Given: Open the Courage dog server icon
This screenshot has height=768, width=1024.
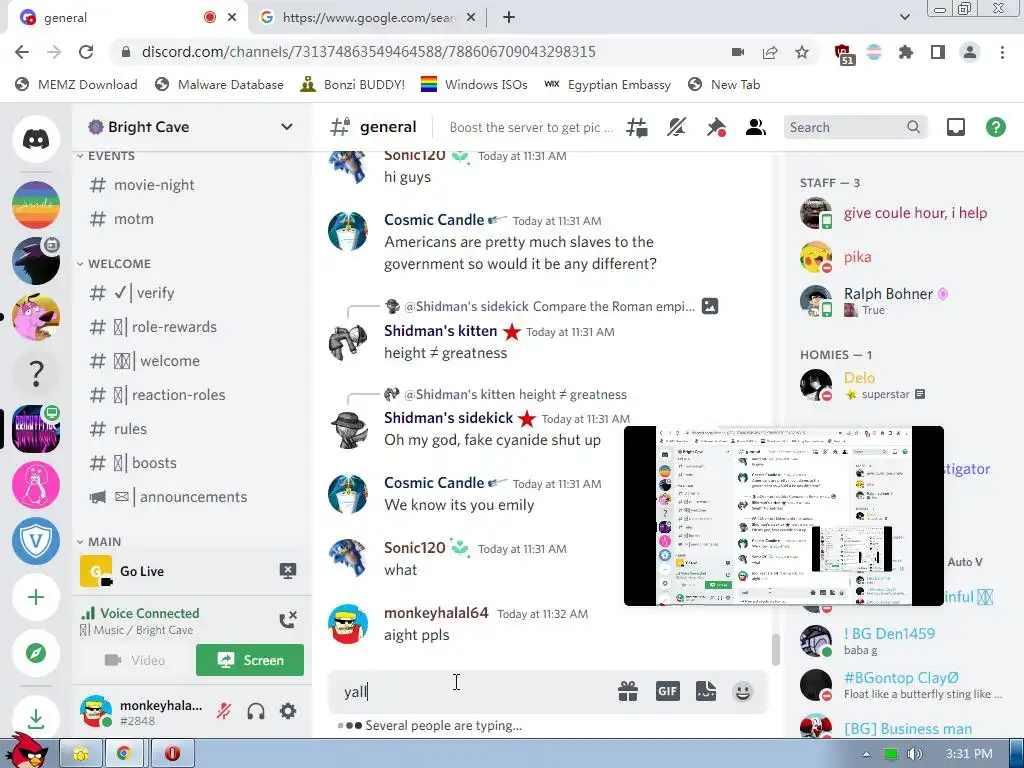Looking at the screenshot, I should coord(36,317).
